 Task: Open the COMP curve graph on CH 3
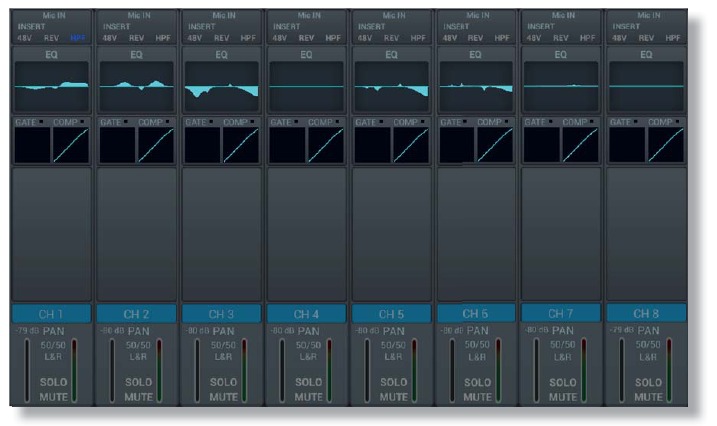coord(241,145)
